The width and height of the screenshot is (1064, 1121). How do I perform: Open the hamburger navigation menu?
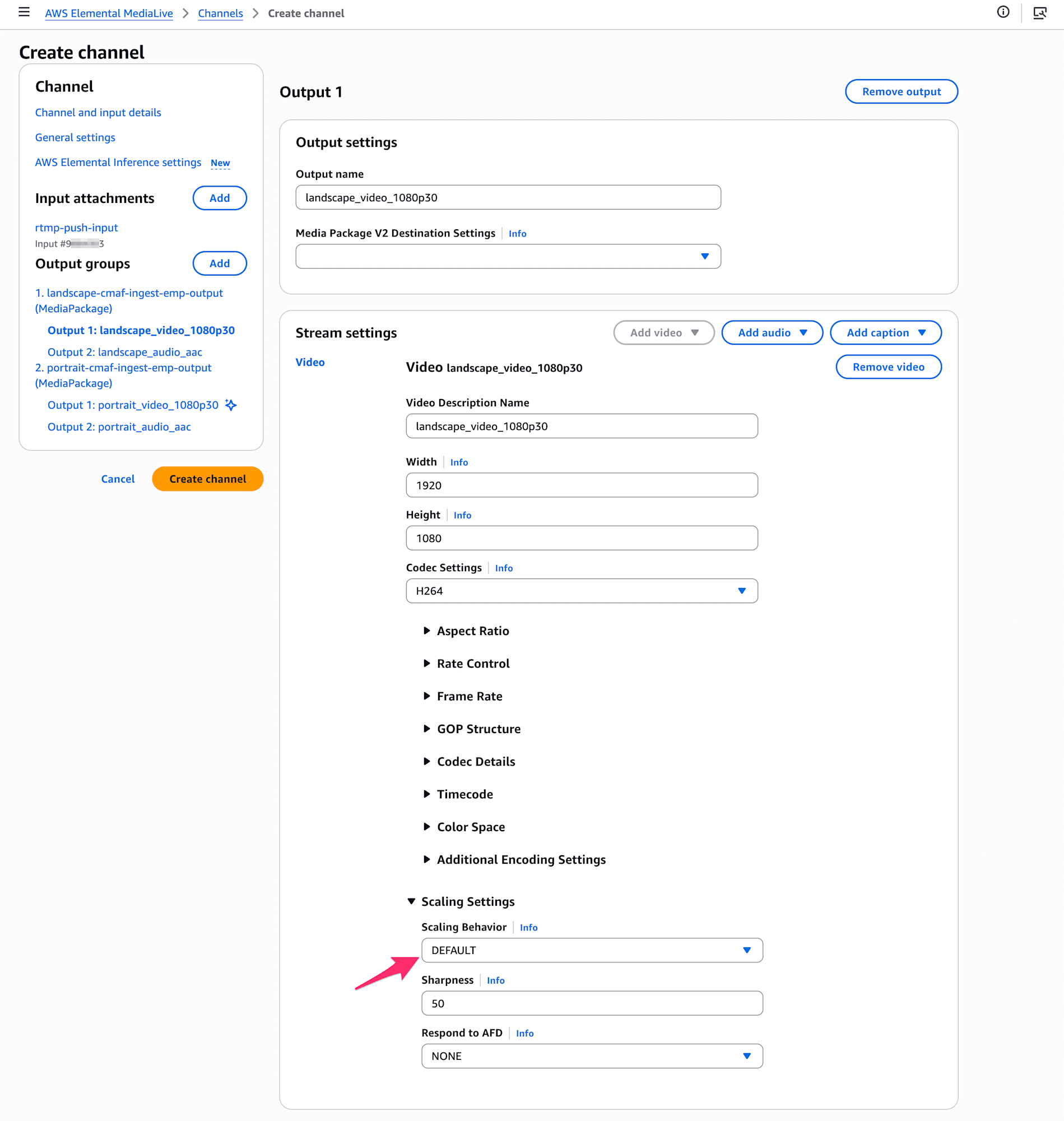pos(24,12)
